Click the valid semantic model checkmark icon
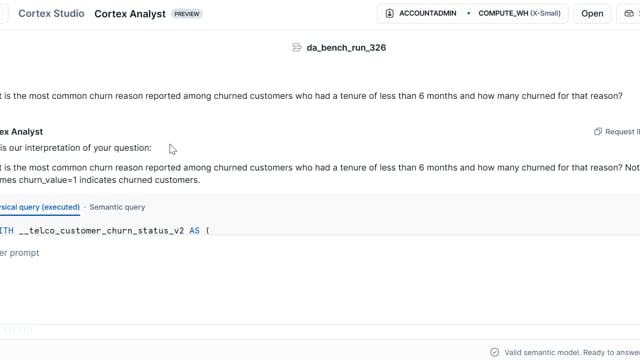Screen dimensions: 640x360 click(x=494, y=352)
